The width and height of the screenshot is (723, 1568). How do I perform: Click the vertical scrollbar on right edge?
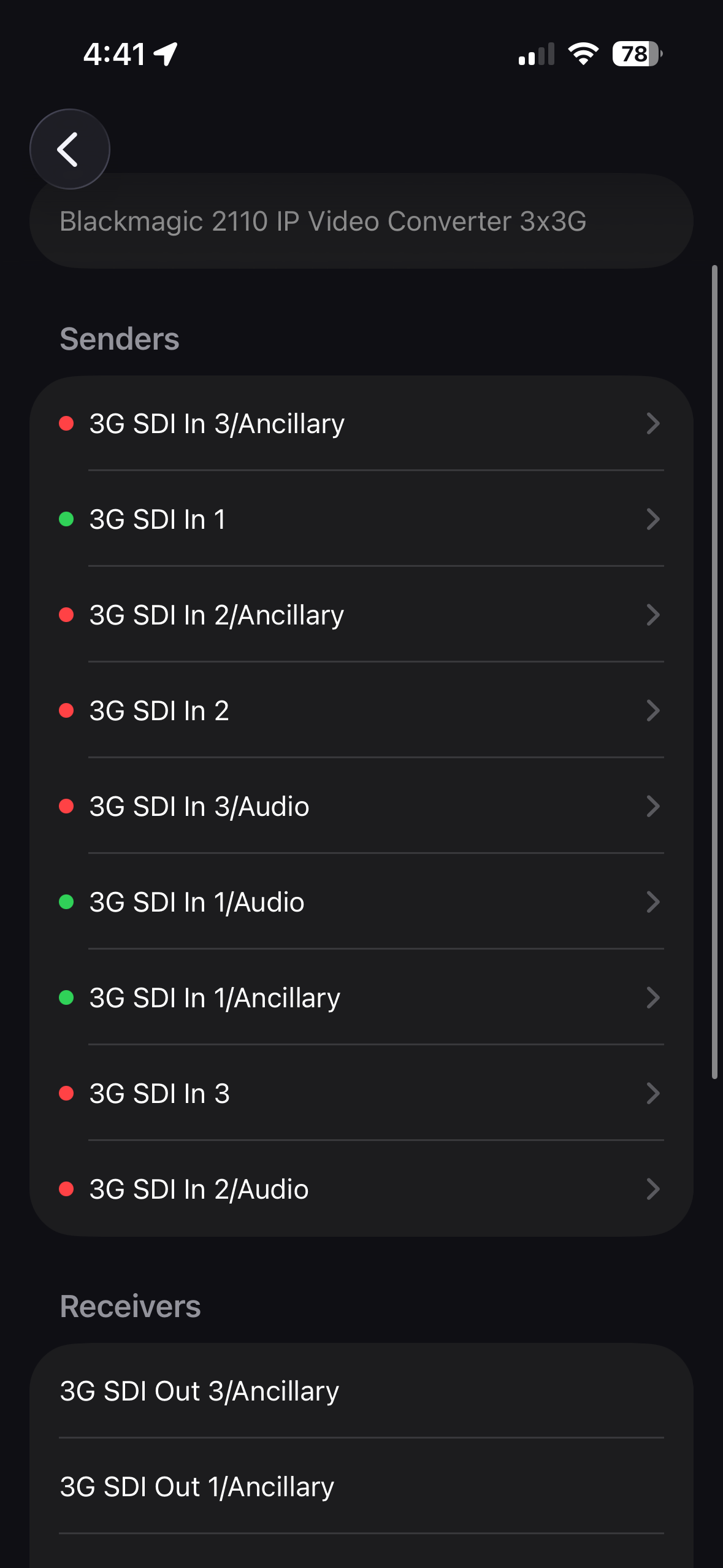click(x=714, y=672)
